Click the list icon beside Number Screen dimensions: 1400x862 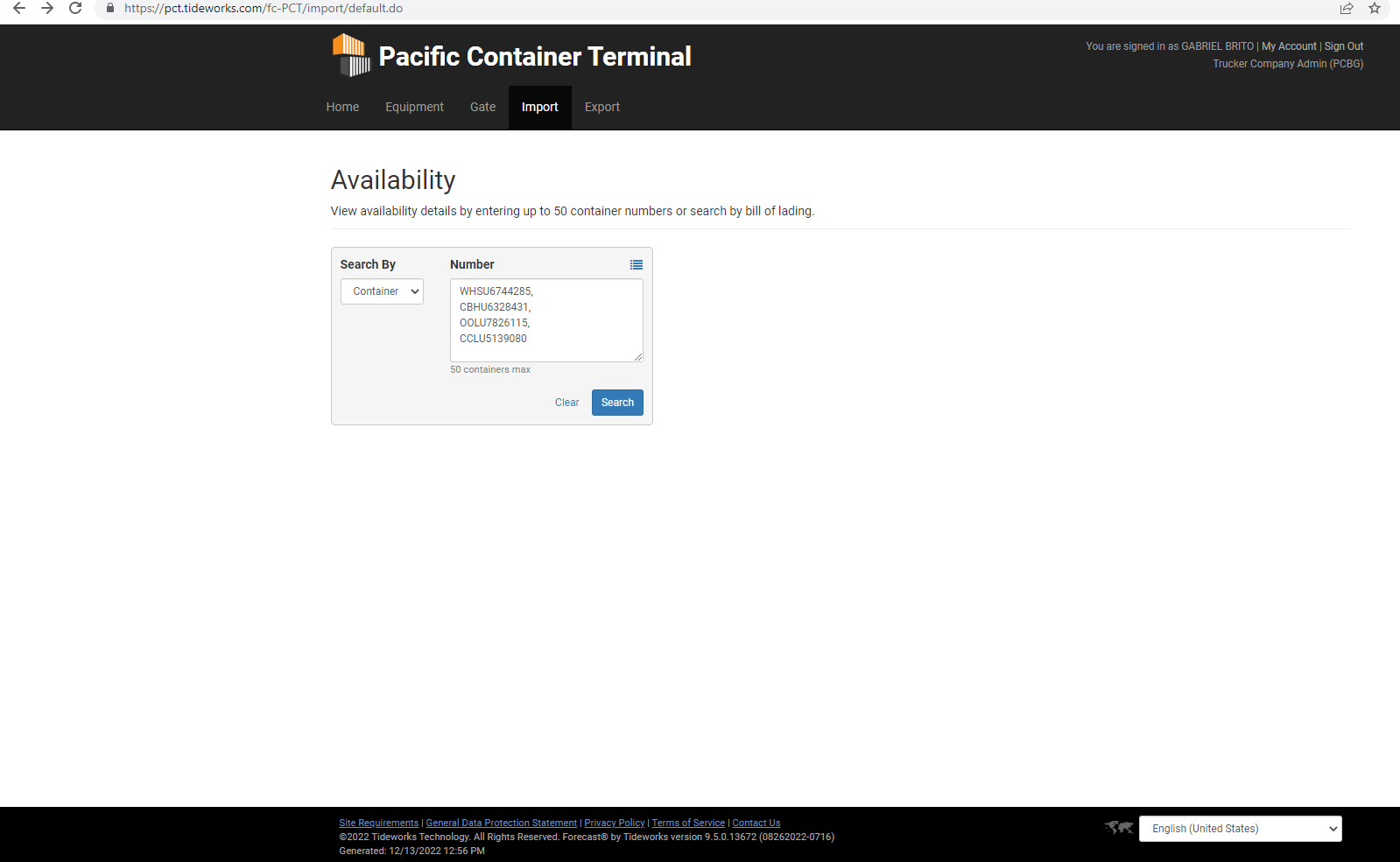(x=637, y=264)
